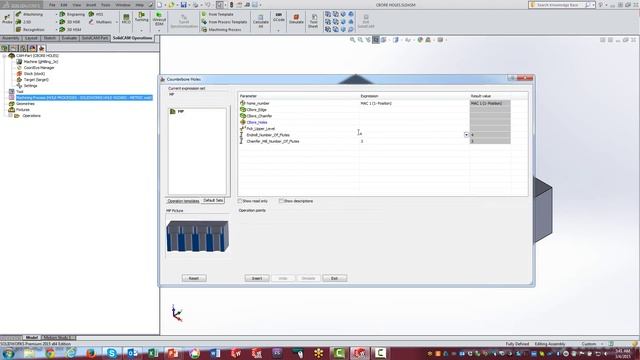Screen dimensions: 640x360
Task: Select the Engraving operation
Action: tap(72, 14)
